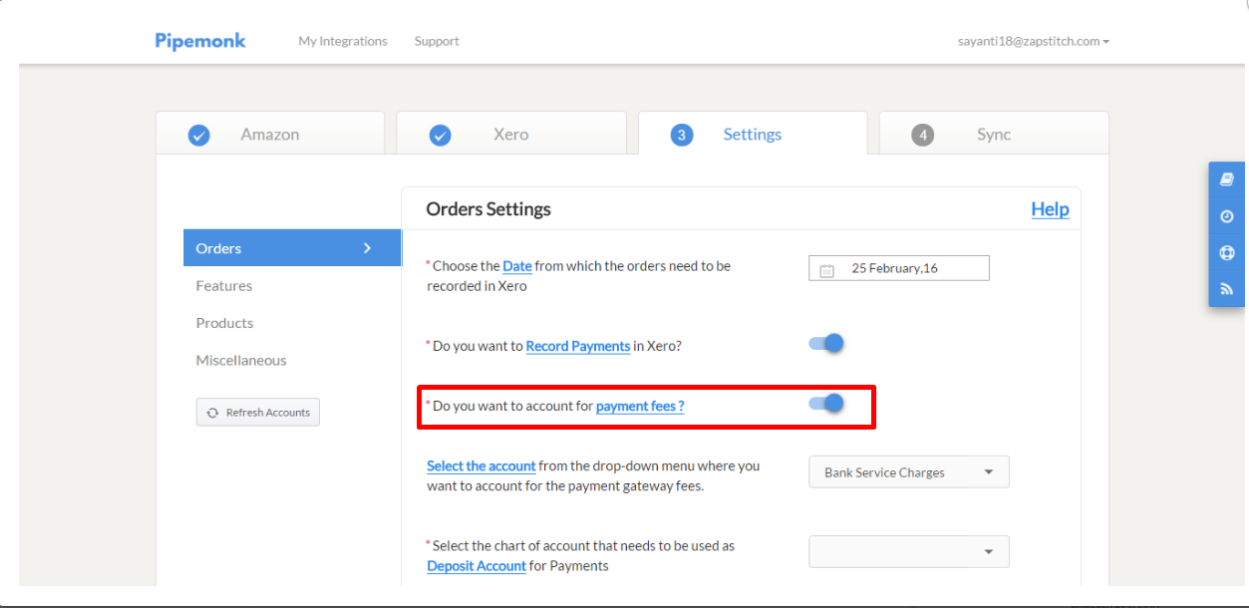1249x608 pixels.
Task: Click the RSS feed icon in the side widget
Action: point(1227,289)
